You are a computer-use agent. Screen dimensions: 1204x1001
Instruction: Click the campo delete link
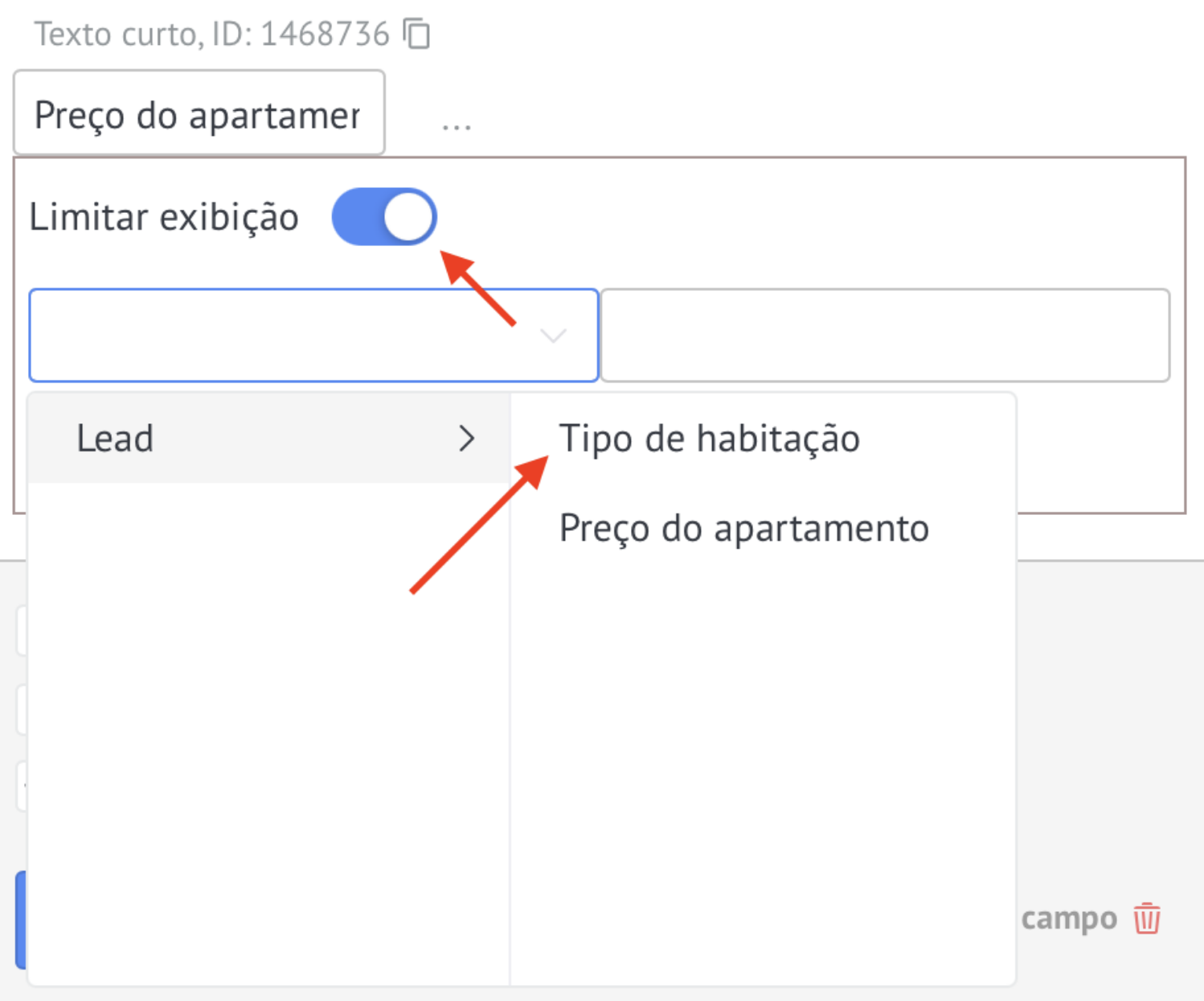click(1069, 917)
